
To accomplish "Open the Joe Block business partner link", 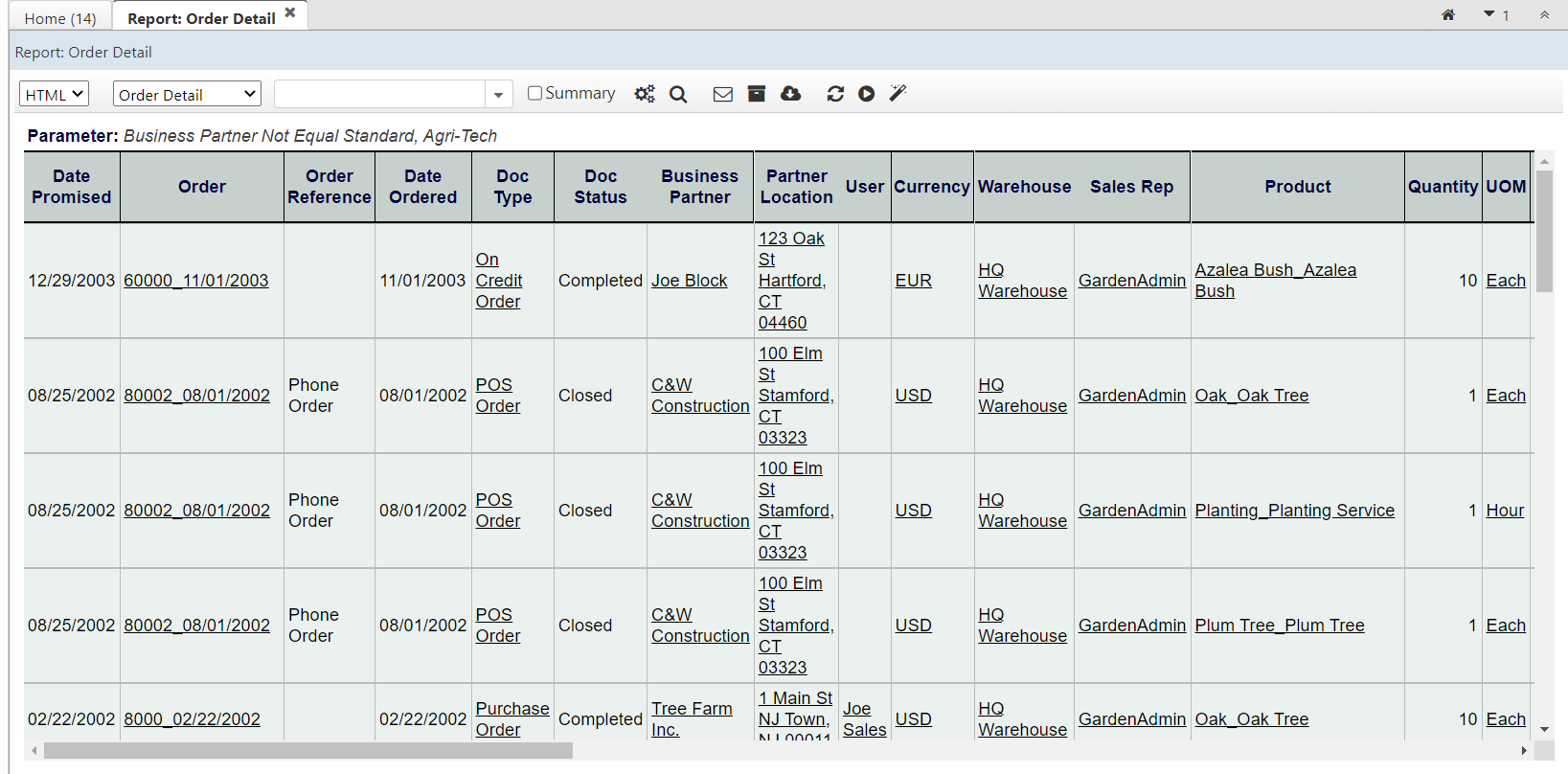I will tap(689, 281).
